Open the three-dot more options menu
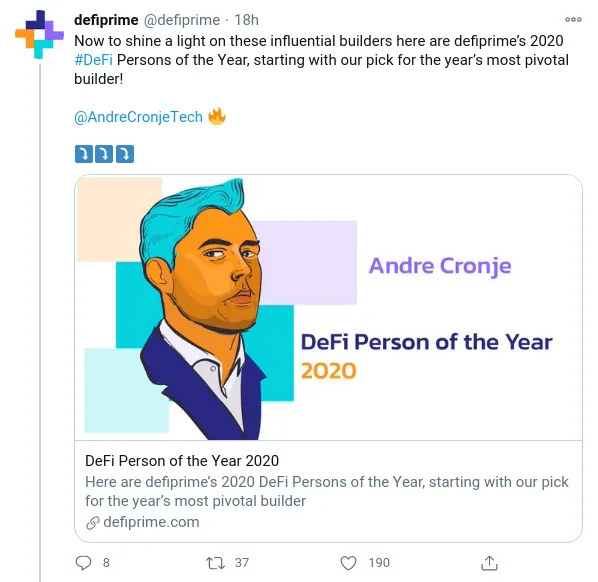Viewport: 598px width, 582px height. (x=573, y=19)
